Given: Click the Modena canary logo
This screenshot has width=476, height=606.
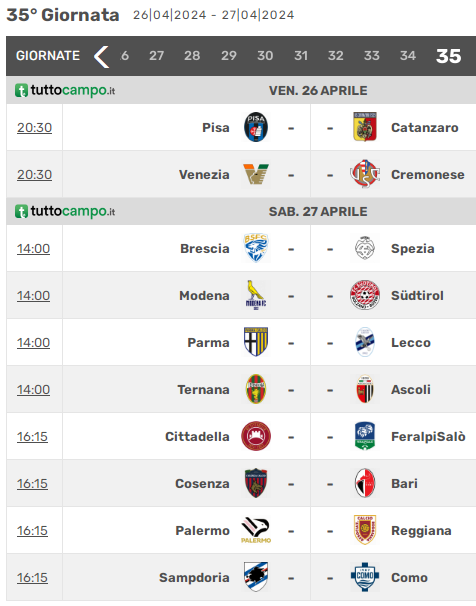Looking at the screenshot, I should pyautogui.click(x=256, y=295).
